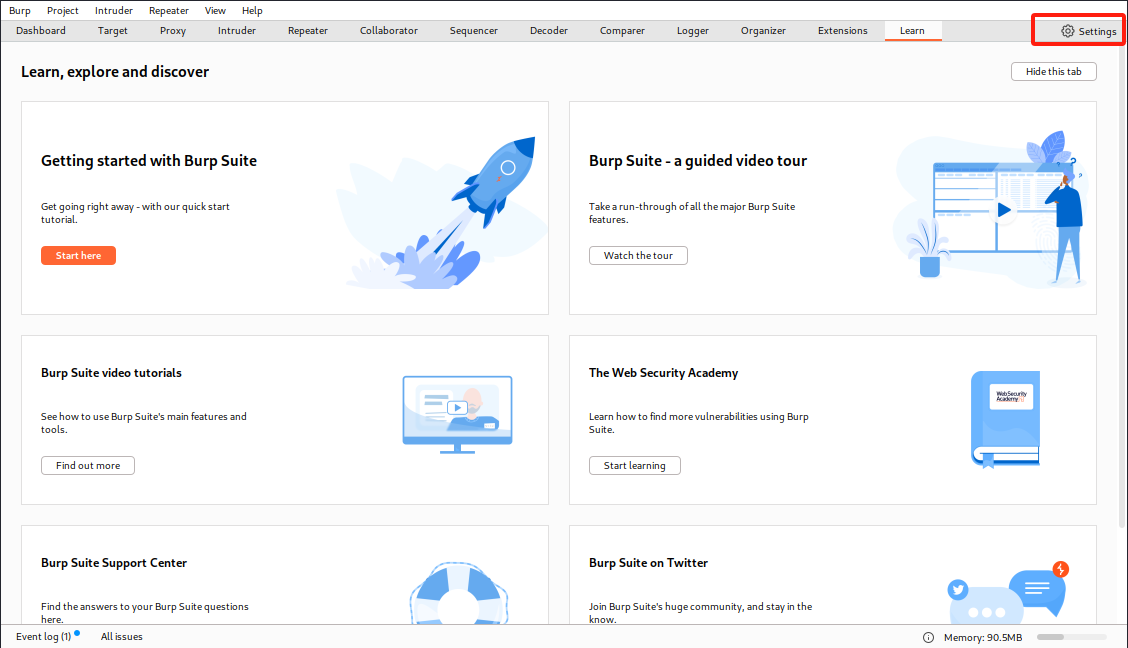Viewport: 1128px width, 648px height.
Task: Click the Web Security Academy book illustration
Action: 1005,419
